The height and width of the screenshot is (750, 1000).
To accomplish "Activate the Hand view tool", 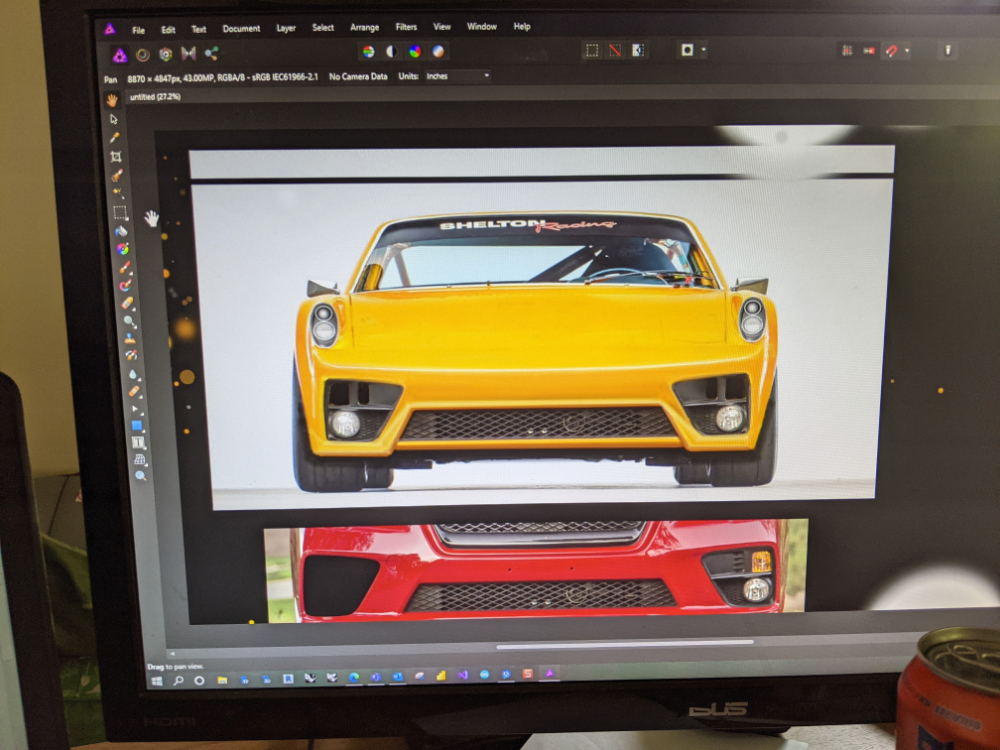I will click(112, 100).
